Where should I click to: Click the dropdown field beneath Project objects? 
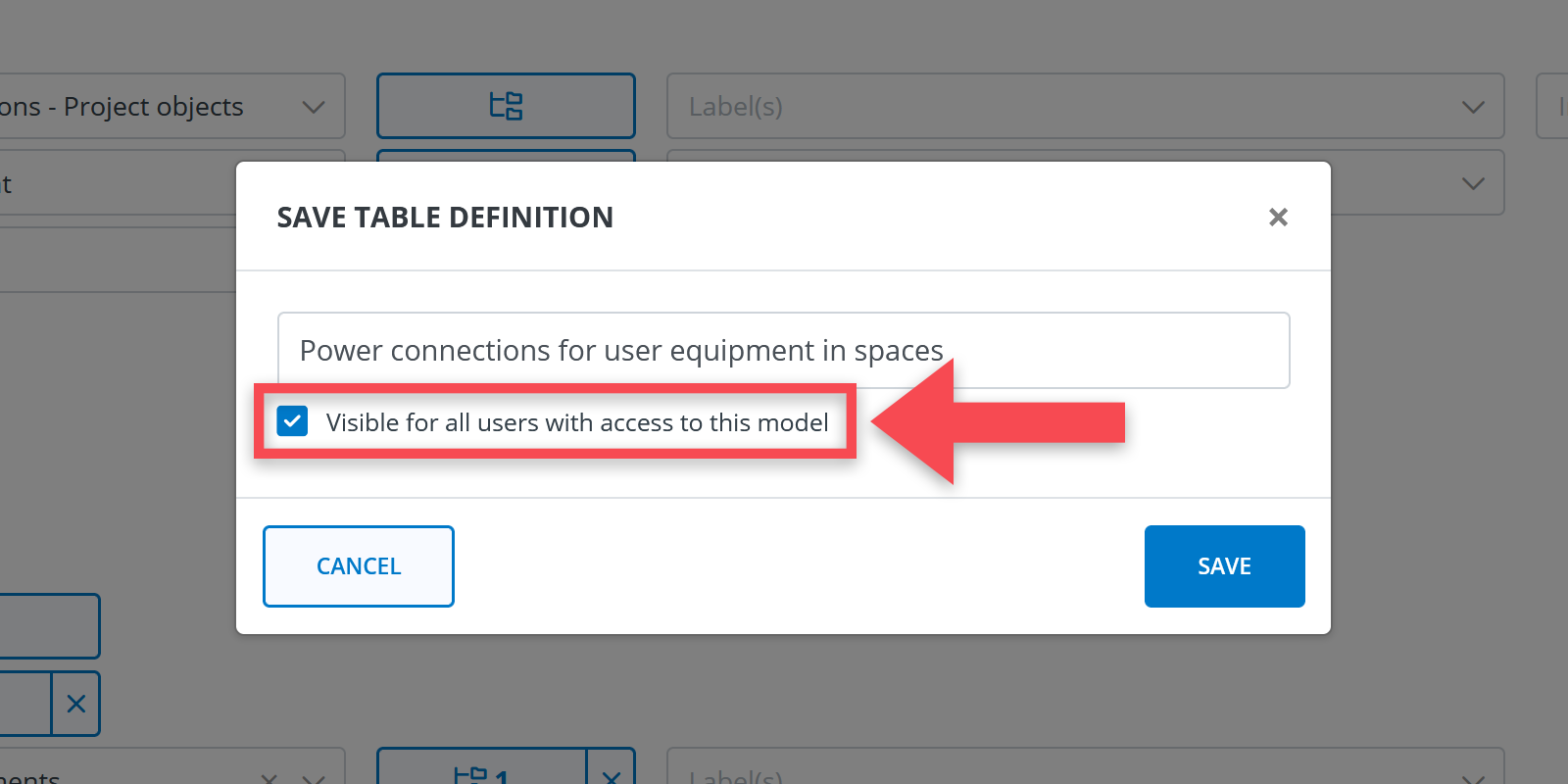pos(118,183)
